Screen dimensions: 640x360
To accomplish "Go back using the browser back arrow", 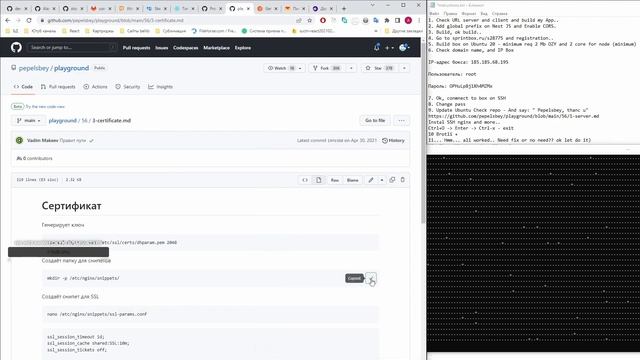I will pyautogui.click(x=8, y=20).
